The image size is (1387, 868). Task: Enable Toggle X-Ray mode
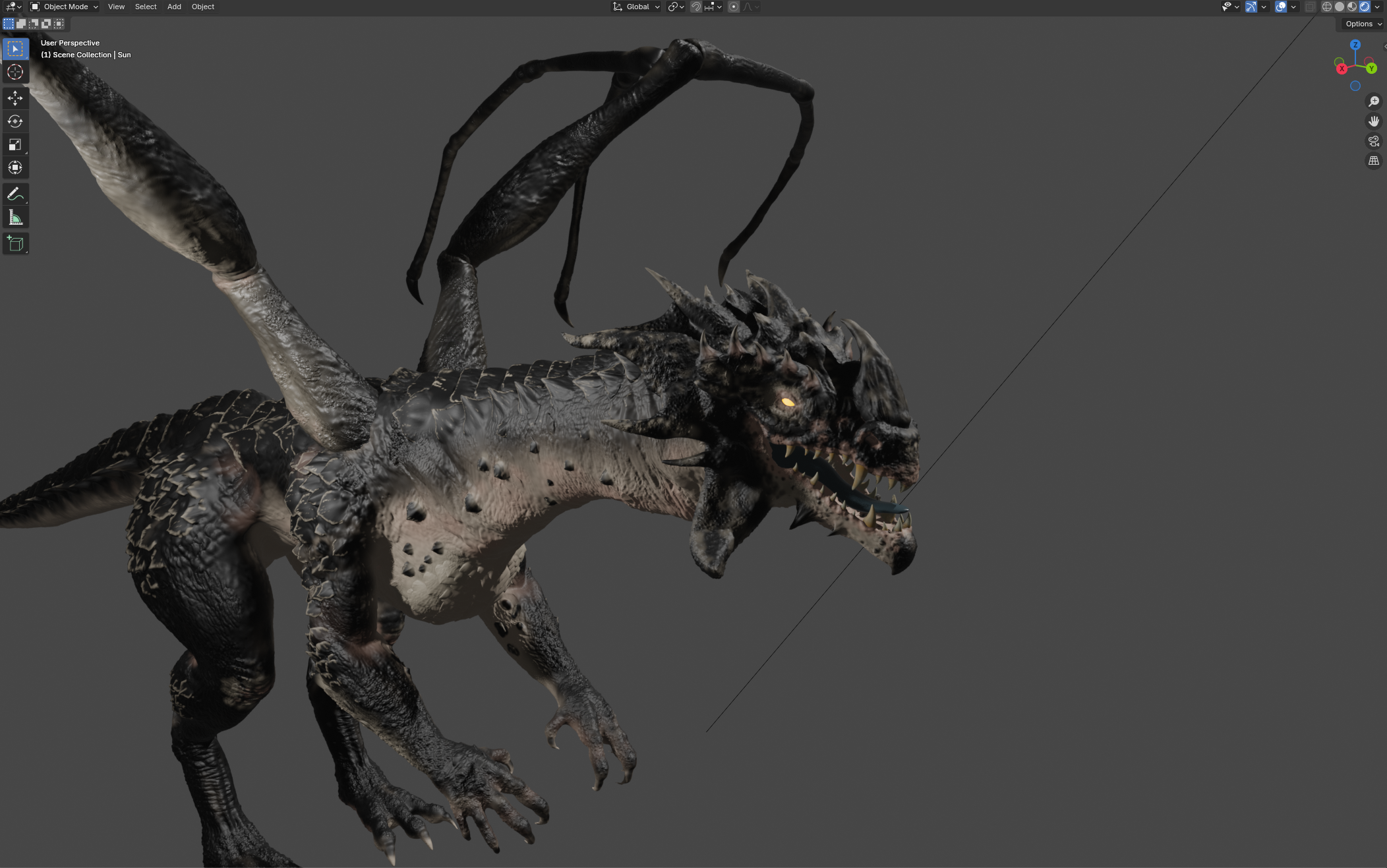coord(1311,7)
